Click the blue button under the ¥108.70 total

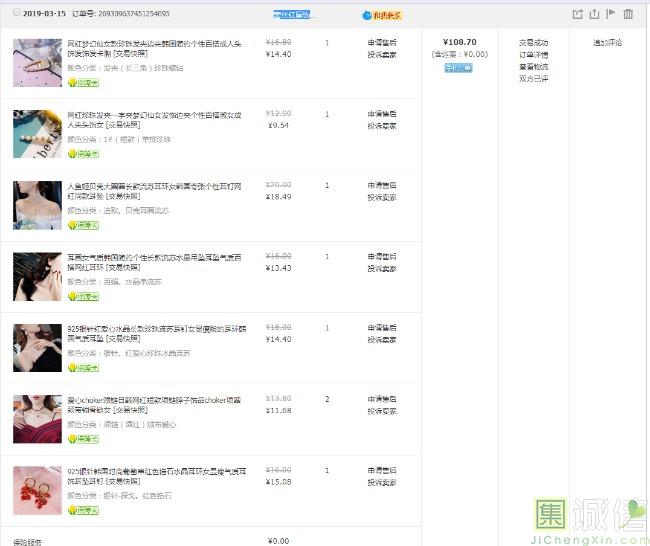point(458,68)
